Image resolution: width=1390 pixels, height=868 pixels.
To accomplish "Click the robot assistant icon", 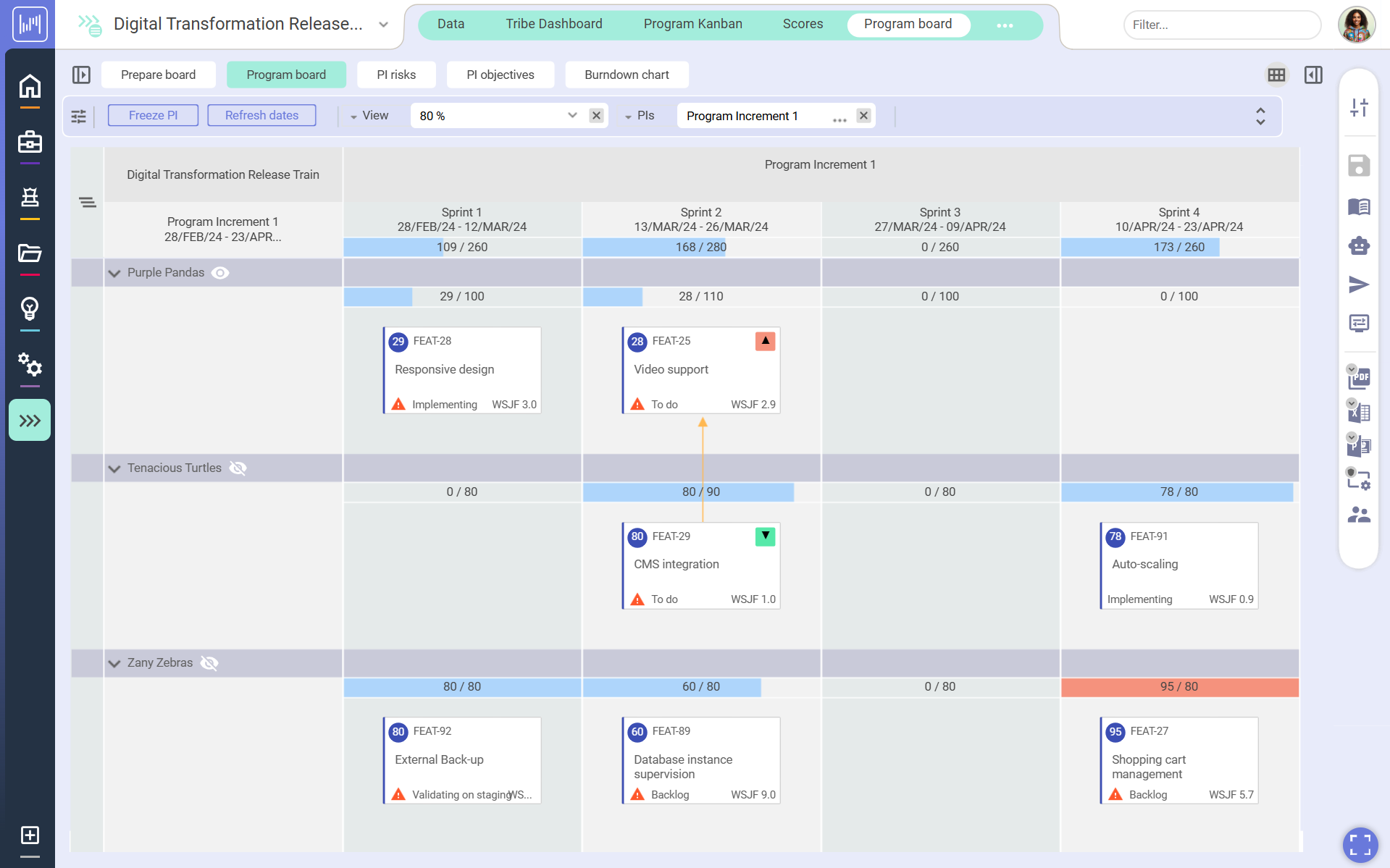I will click(1359, 246).
